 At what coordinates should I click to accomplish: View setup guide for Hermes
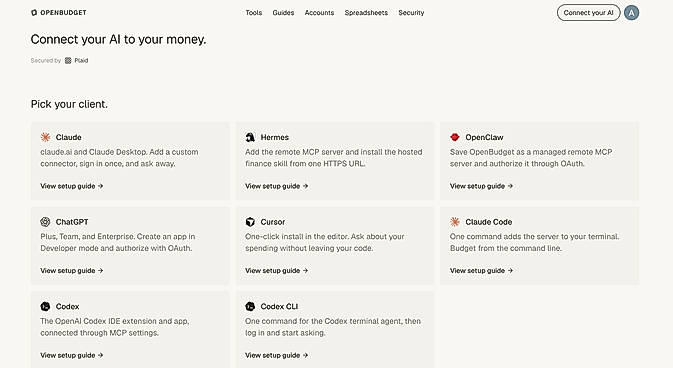click(x=276, y=186)
